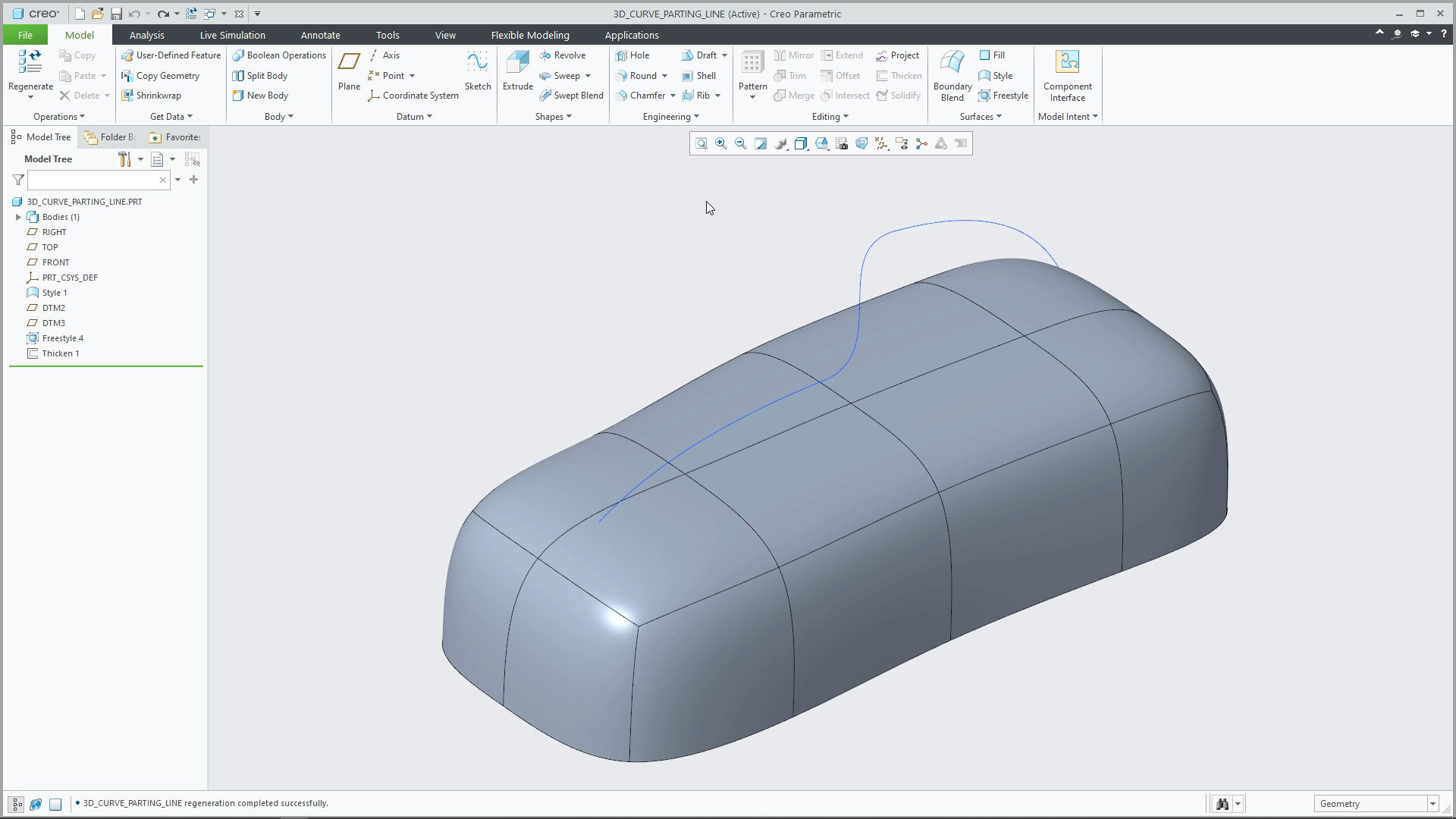Click the Regenerate icon
Image resolution: width=1456 pixels, height=819 pixels.
[30, 63]
